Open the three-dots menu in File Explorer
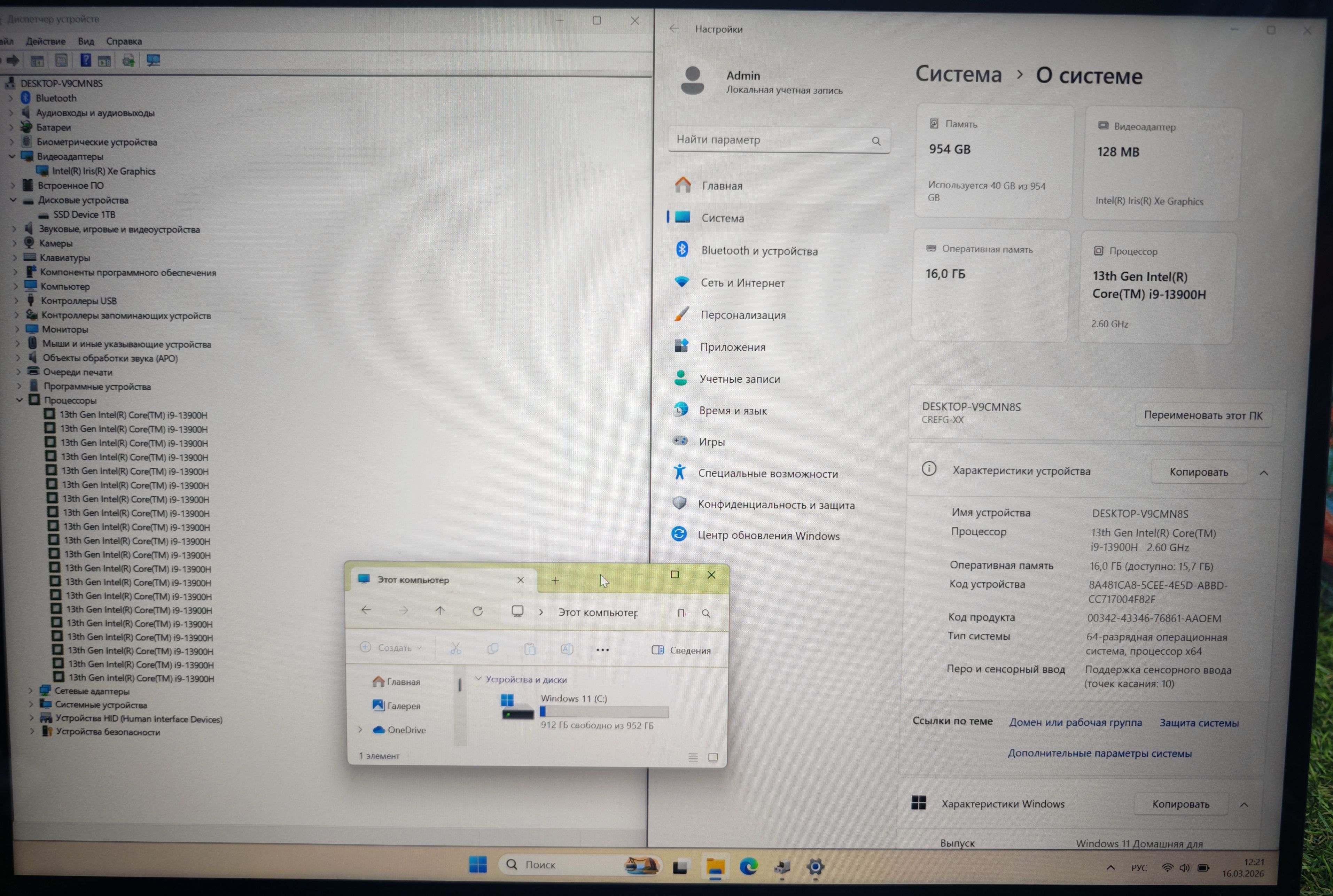 602,650
